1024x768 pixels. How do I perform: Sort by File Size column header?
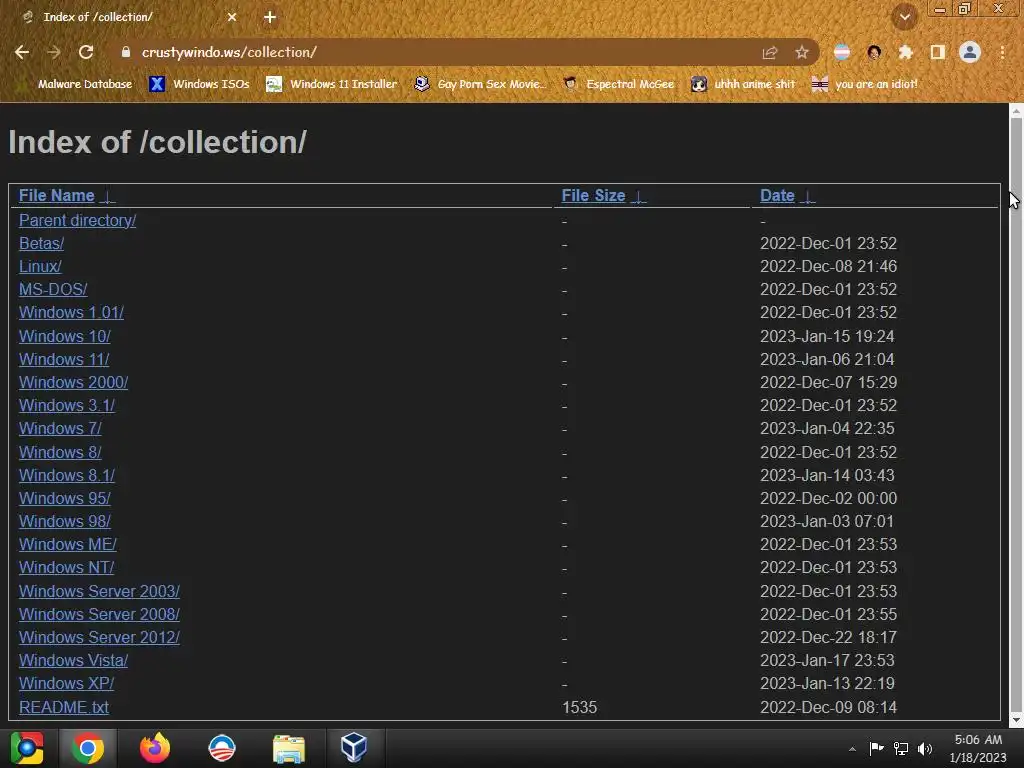click(593, 195)
